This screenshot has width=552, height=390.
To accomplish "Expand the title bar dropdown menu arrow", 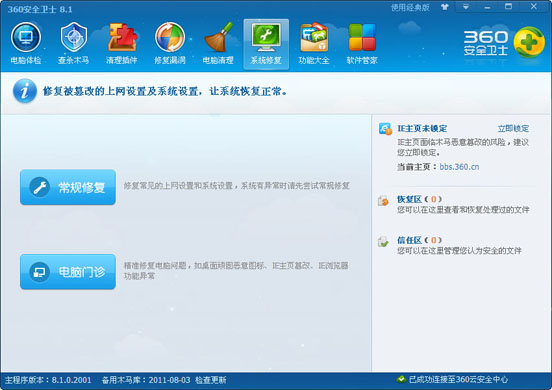I will tap(466, 7).
